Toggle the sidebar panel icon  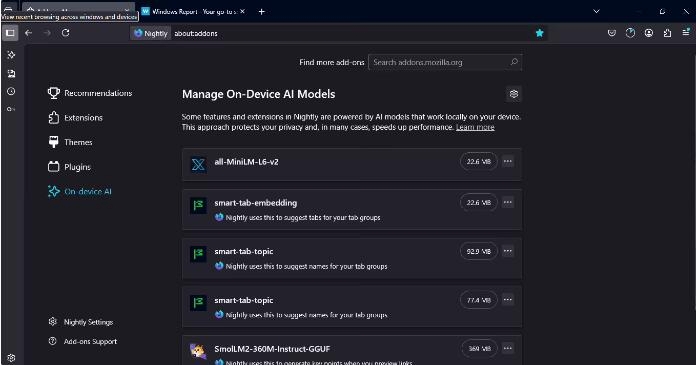pyautogui.click(x=10, y=33)
